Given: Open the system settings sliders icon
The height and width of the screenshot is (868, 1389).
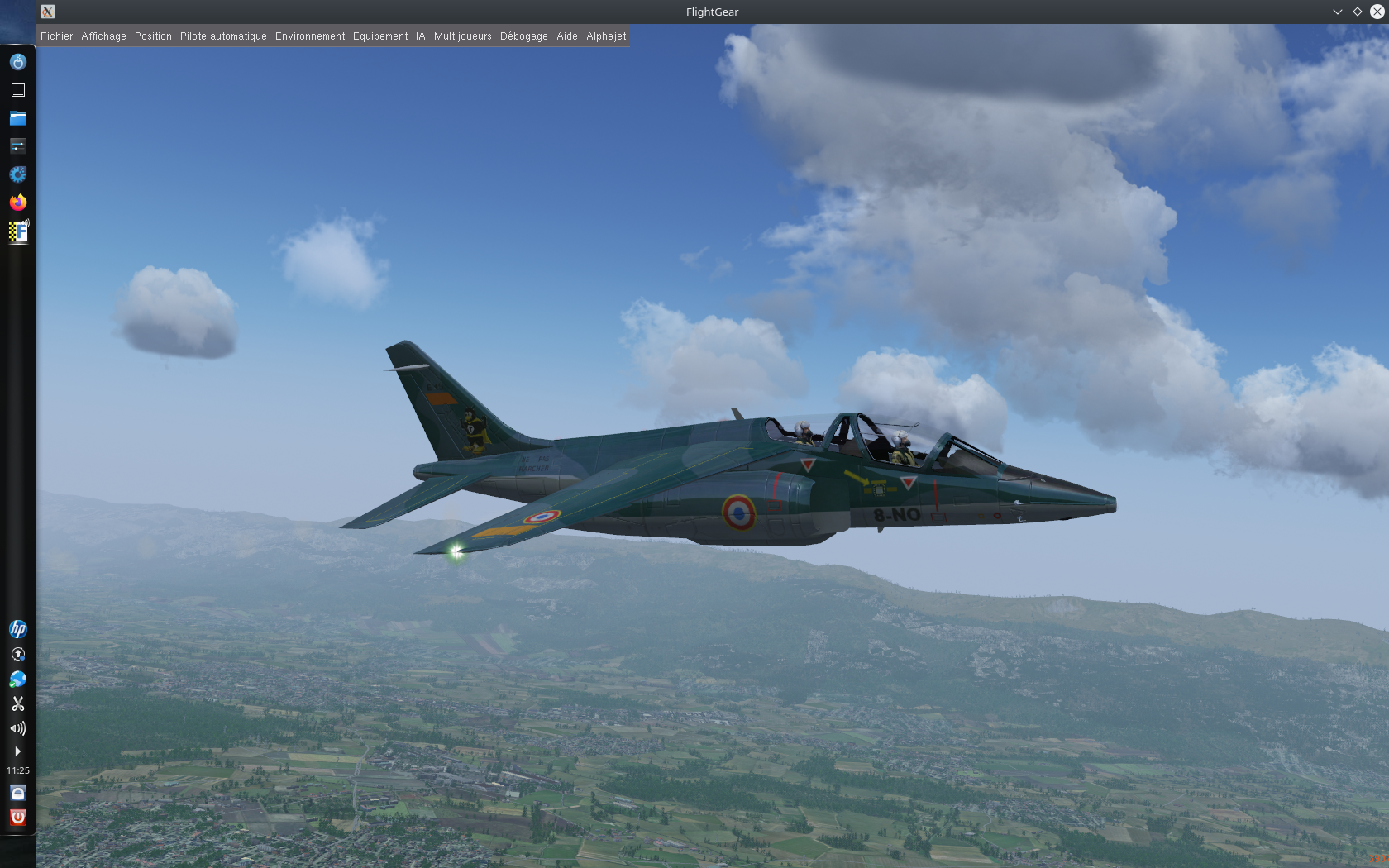Looking at the screenshot, I should [x=18, y=146].
